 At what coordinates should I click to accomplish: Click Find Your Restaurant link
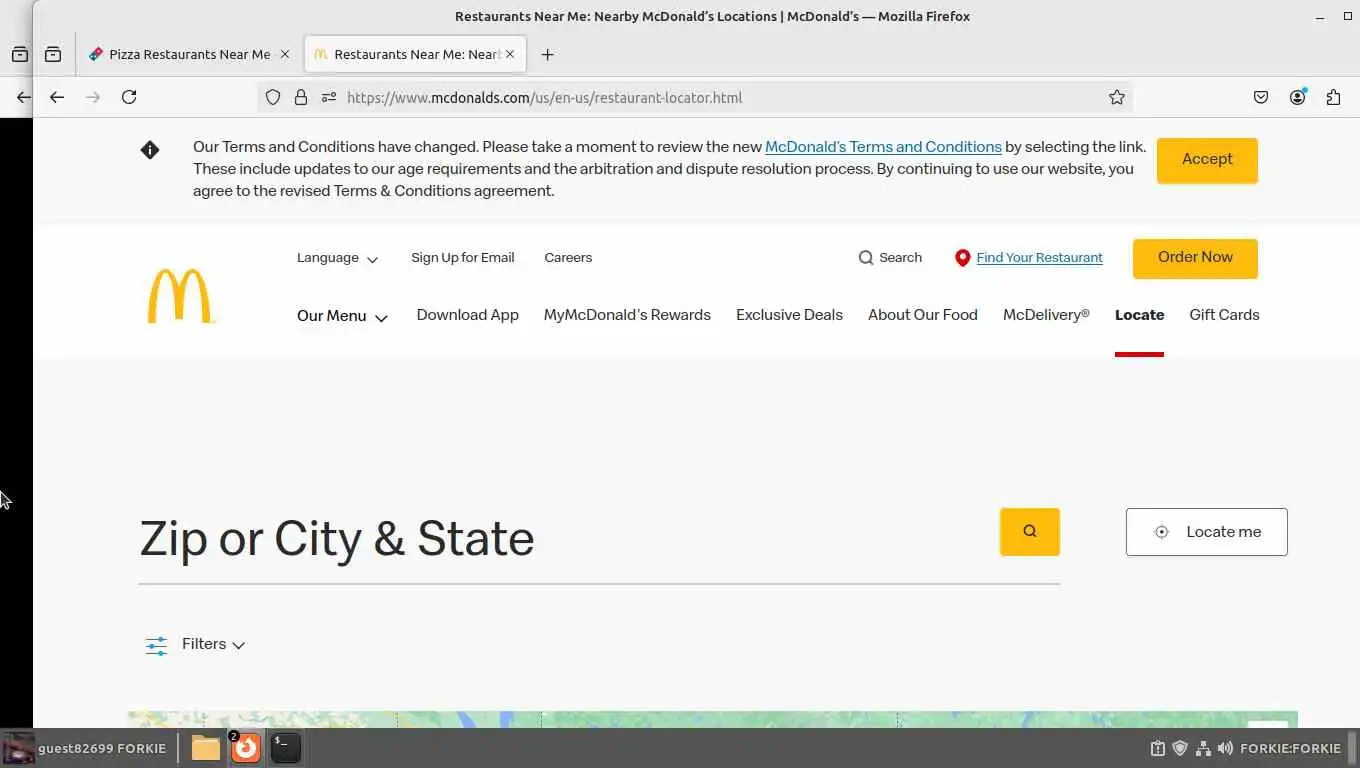click(x=1039, y=258)
